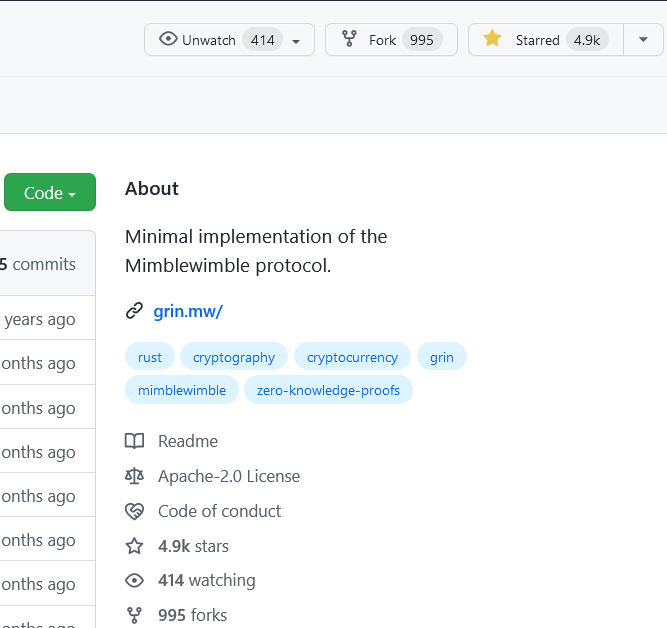The width and height of the screenshot is (667, 628).
Task: View the 995 forks link
Action: tap(192, 615)
